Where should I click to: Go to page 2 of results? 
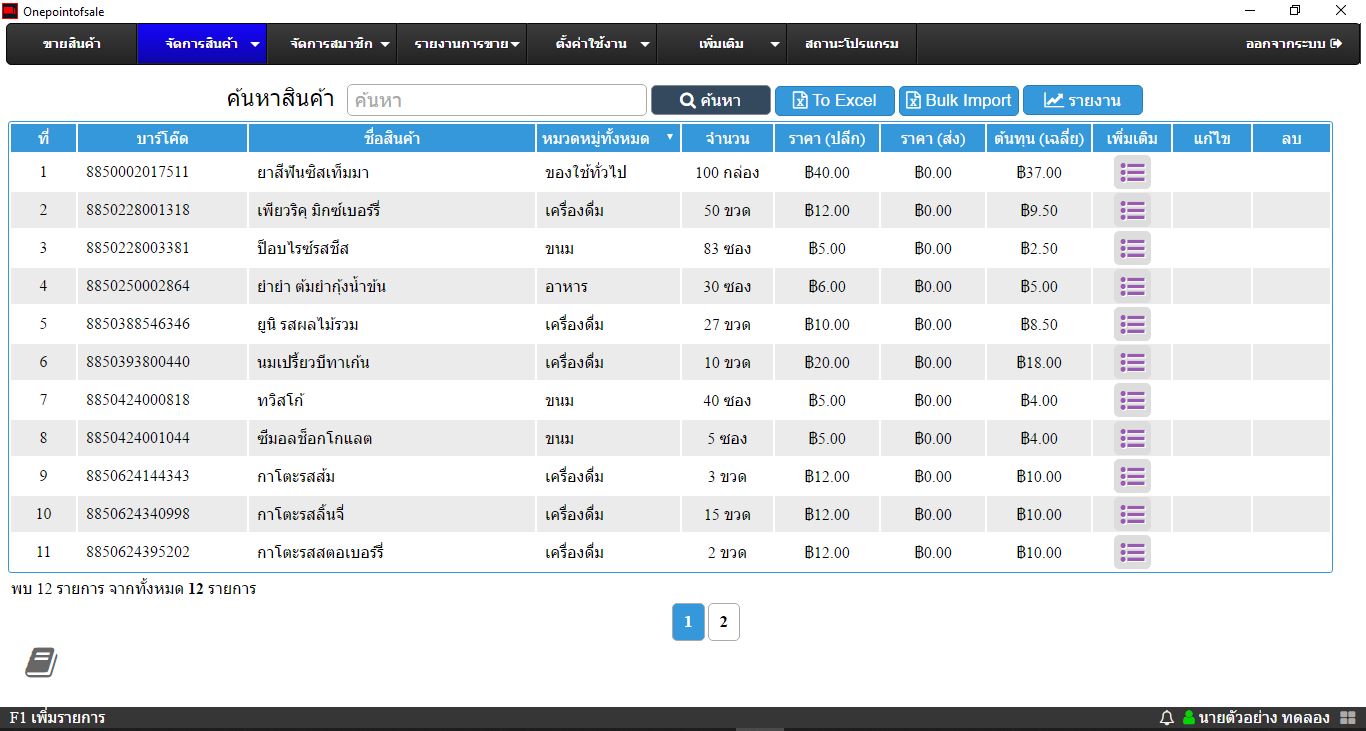coord(723,622)
